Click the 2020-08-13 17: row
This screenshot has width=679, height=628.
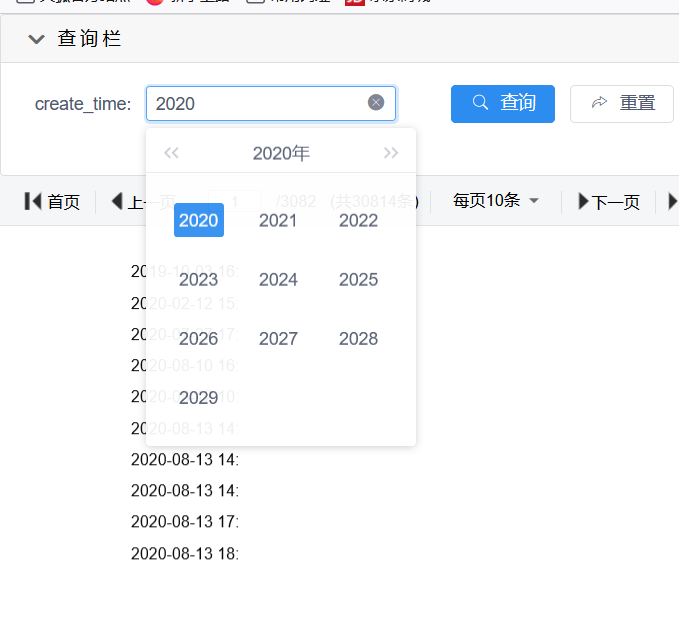click(x=185, y=522)
